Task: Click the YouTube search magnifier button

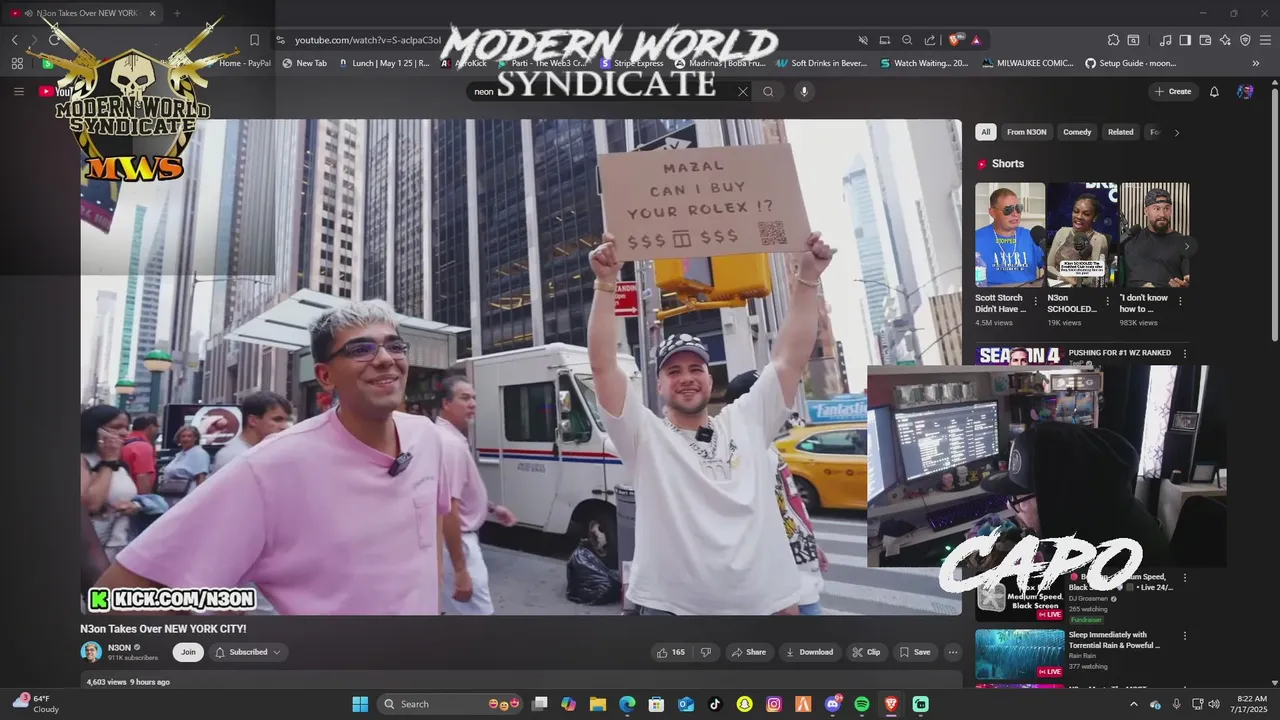Action: [768, 91]
